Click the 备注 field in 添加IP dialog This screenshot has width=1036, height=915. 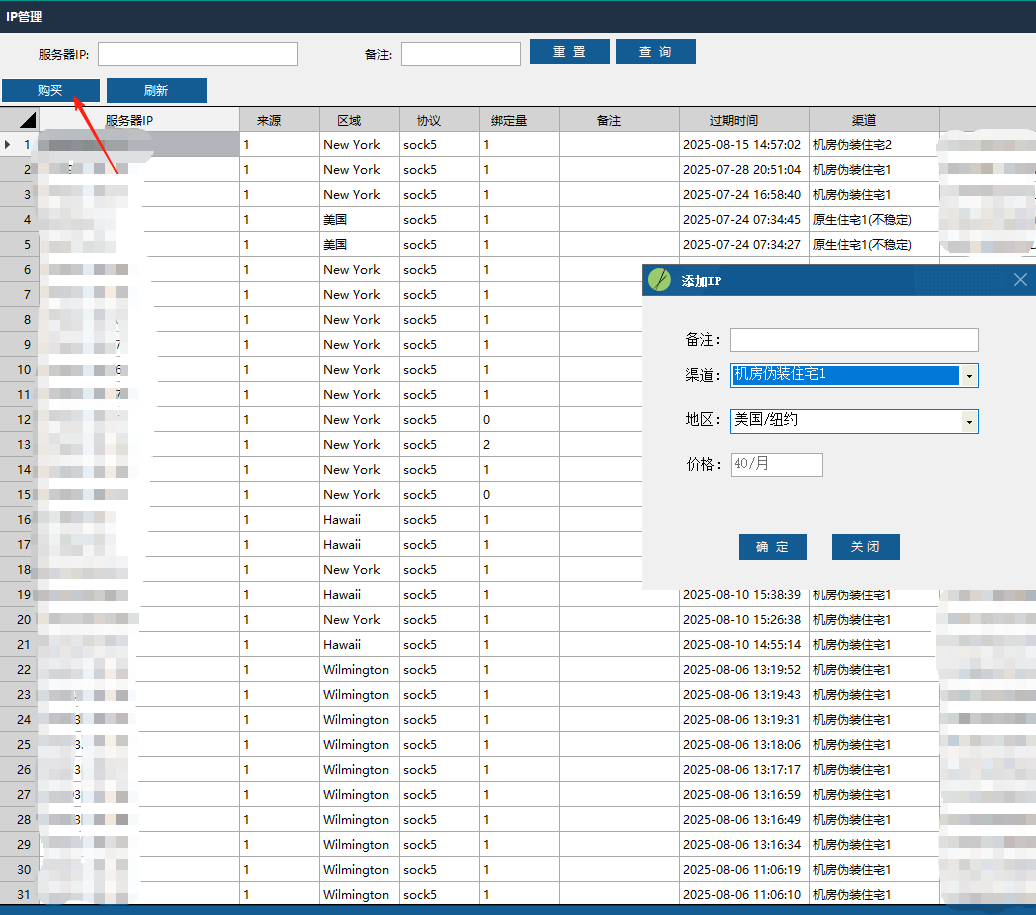tap(853, 340)
